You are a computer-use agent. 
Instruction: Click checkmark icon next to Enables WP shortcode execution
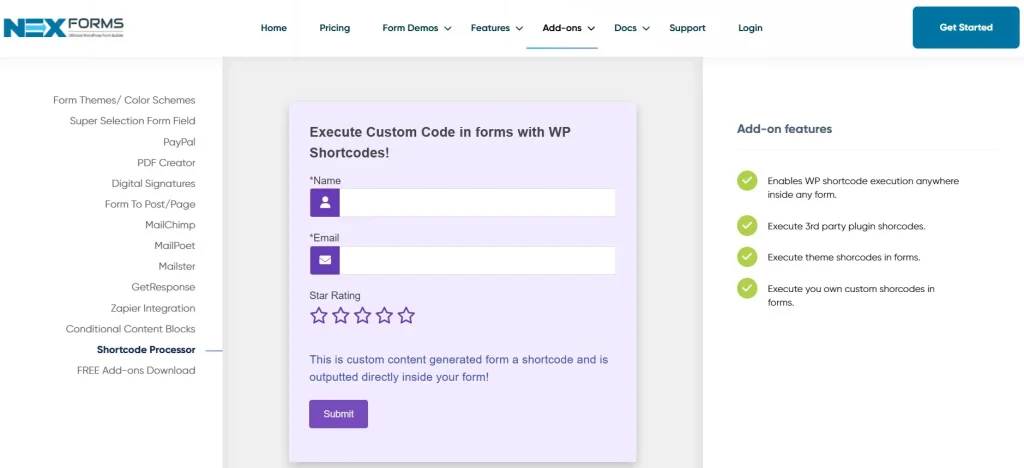pyautogui.click(x=747, y=181)
